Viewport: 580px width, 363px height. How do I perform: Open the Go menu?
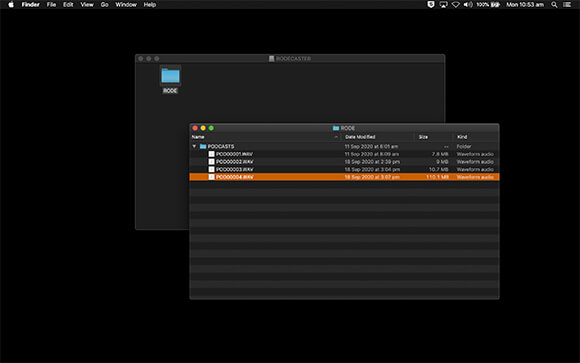[105, 4]
